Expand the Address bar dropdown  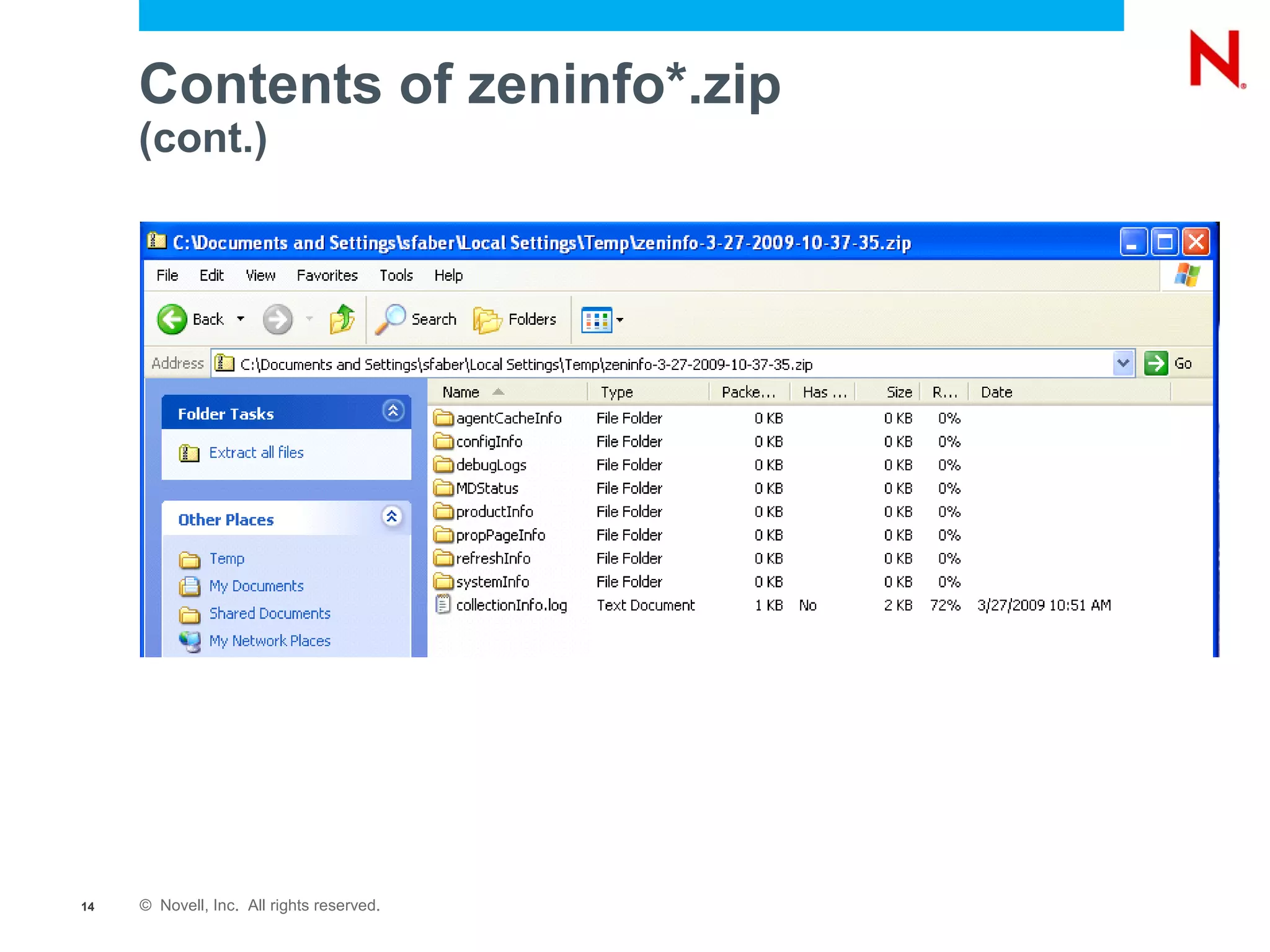1123,363
